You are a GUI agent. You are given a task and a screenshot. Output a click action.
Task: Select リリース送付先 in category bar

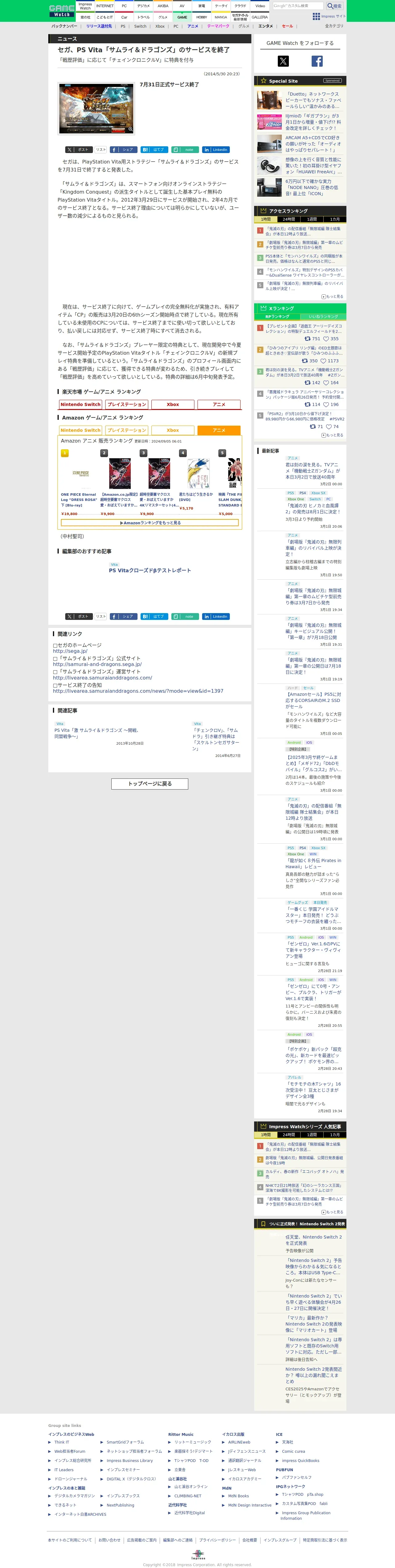[99, 27]
